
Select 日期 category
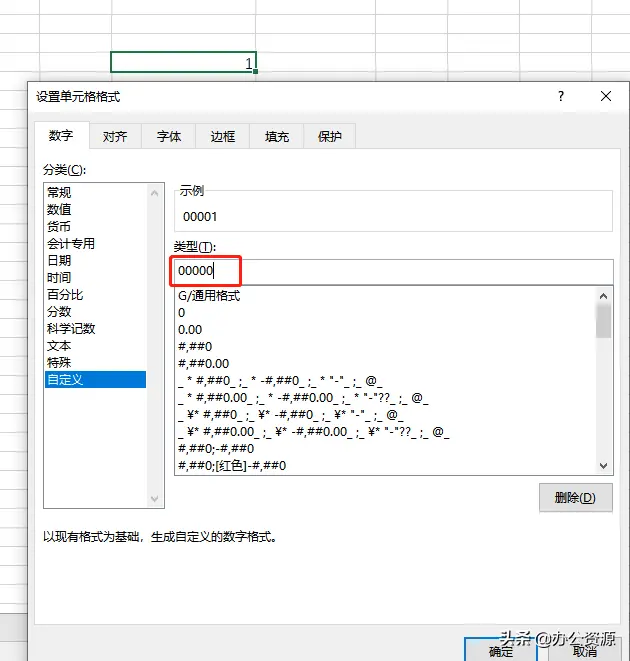tap(95, 261)
